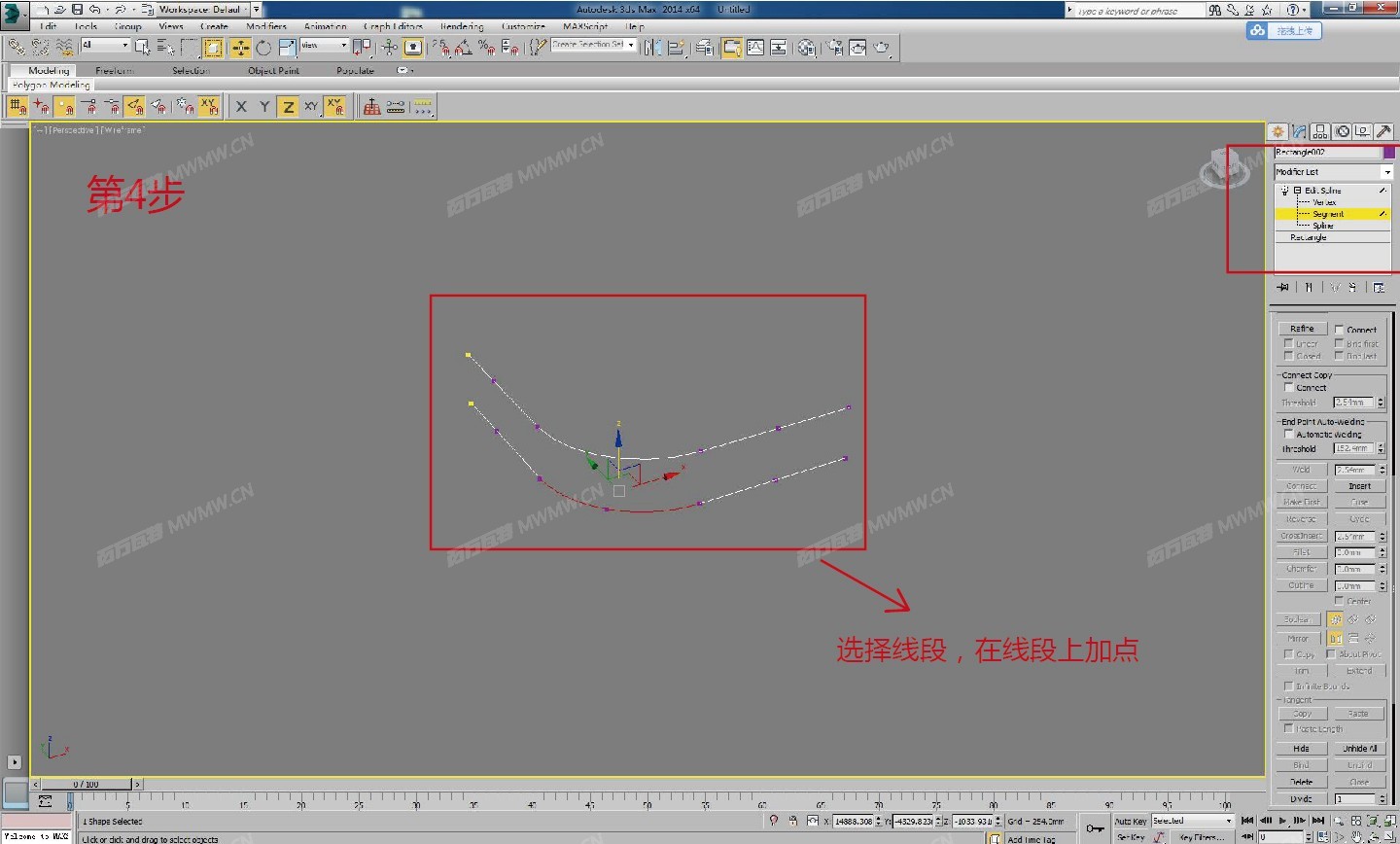Switch to the Create command panel tab

(x=1277, y=131)
